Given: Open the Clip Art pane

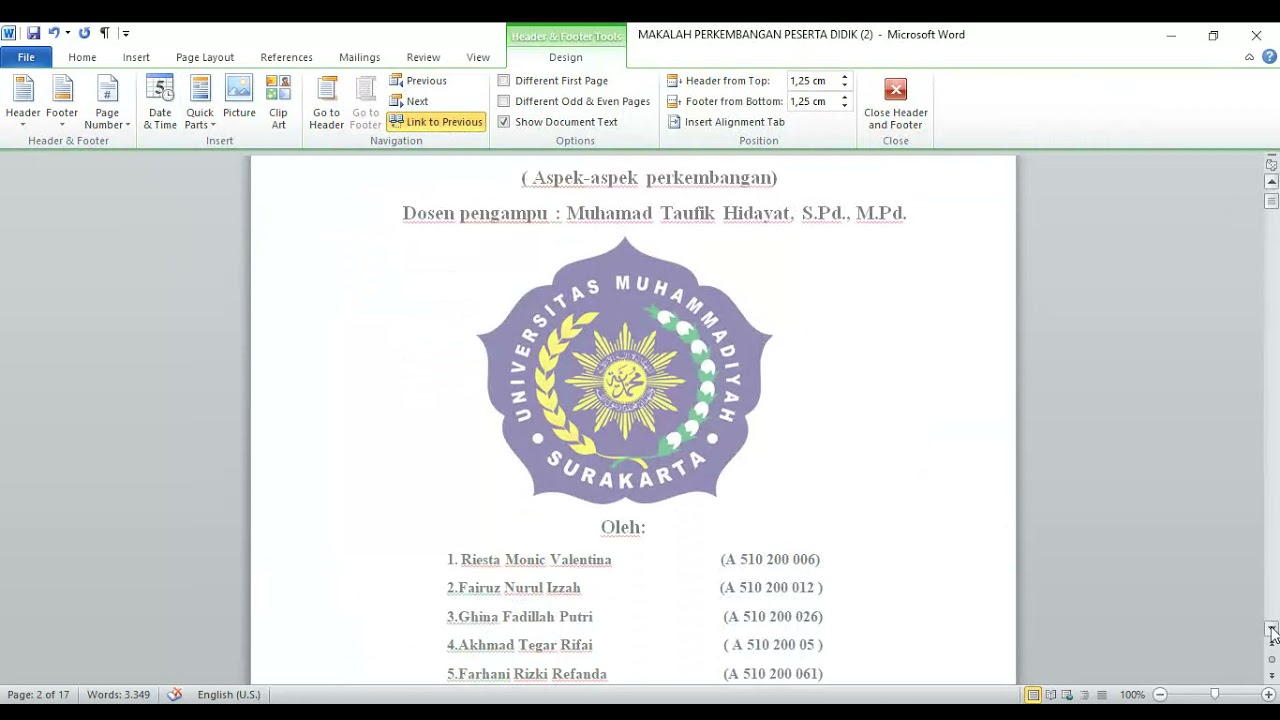Looking at the screenshot, I should pos(278,102).
